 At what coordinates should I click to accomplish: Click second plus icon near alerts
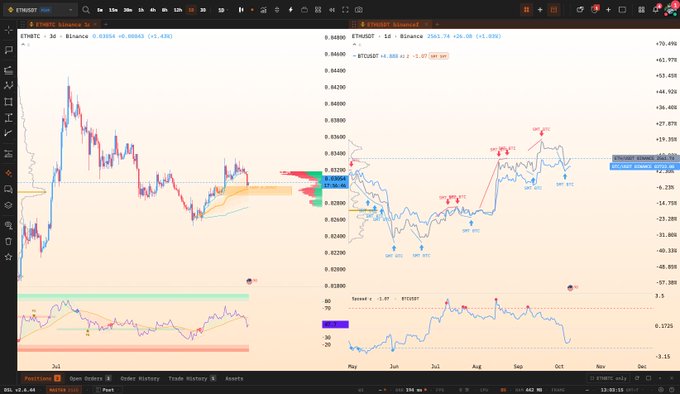coord(608,10)
